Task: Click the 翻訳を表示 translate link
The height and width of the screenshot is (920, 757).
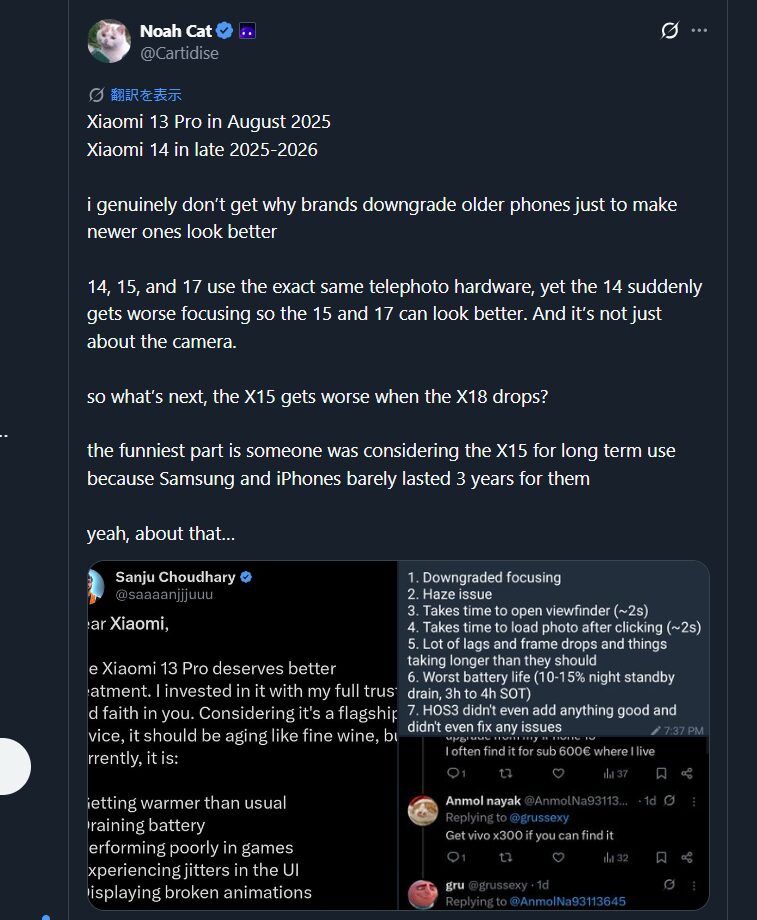Action: point(146,95)
